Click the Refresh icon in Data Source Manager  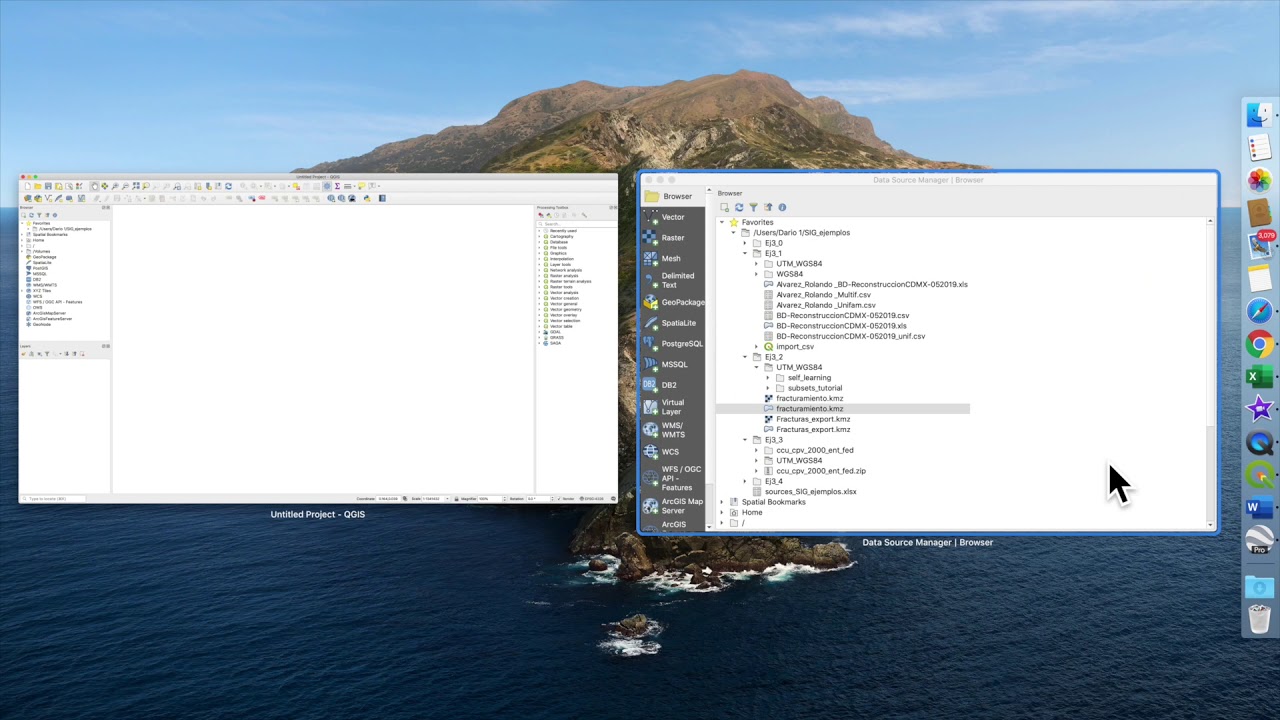click(x=739, y=207)
